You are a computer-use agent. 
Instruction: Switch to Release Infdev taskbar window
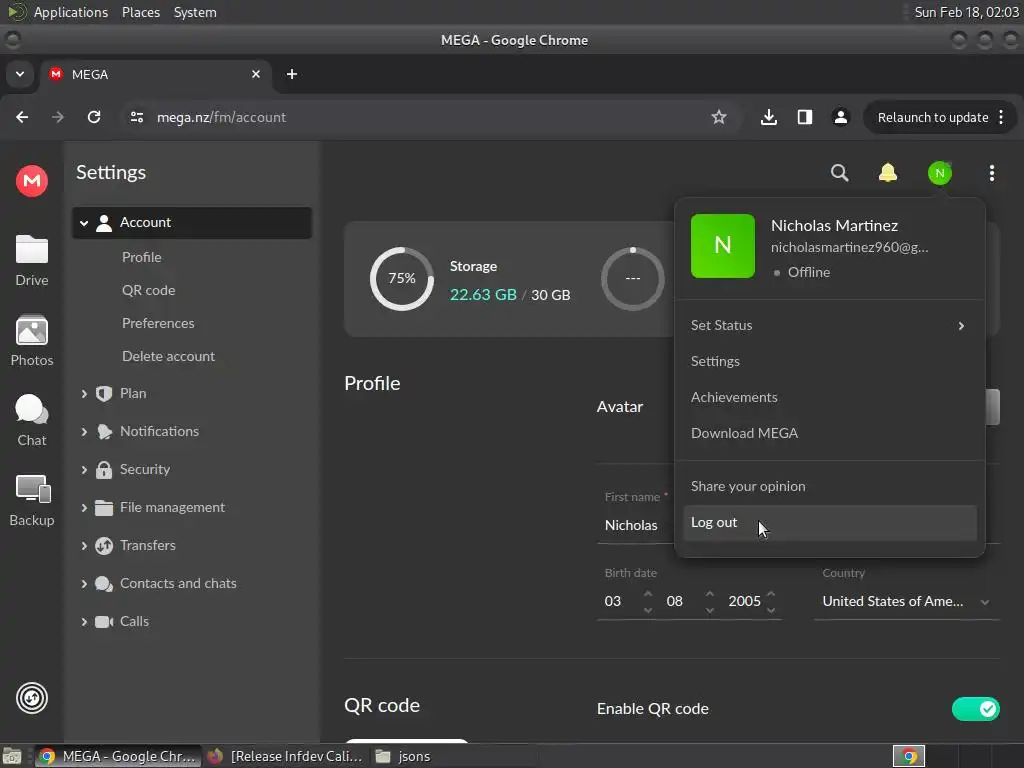[285, 756]
